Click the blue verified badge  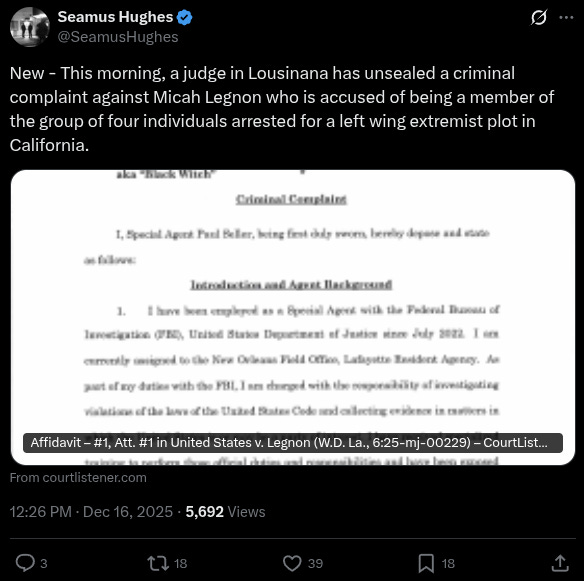[184, 18]
